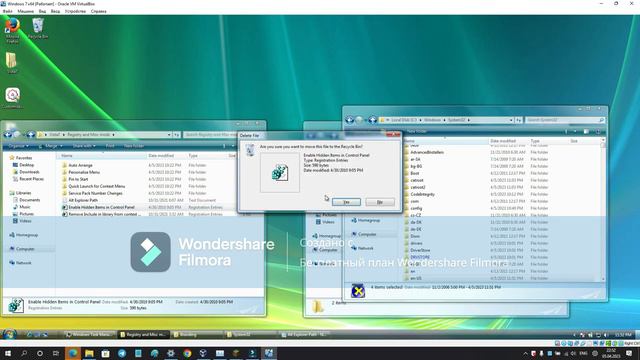Viewport: 640px width, 360px height.
Task: Click Yes in the Delete File dialog
Action: coord(346,202)
